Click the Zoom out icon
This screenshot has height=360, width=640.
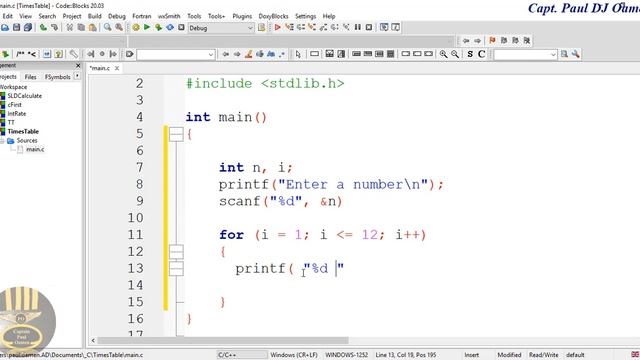click(455, 54)
